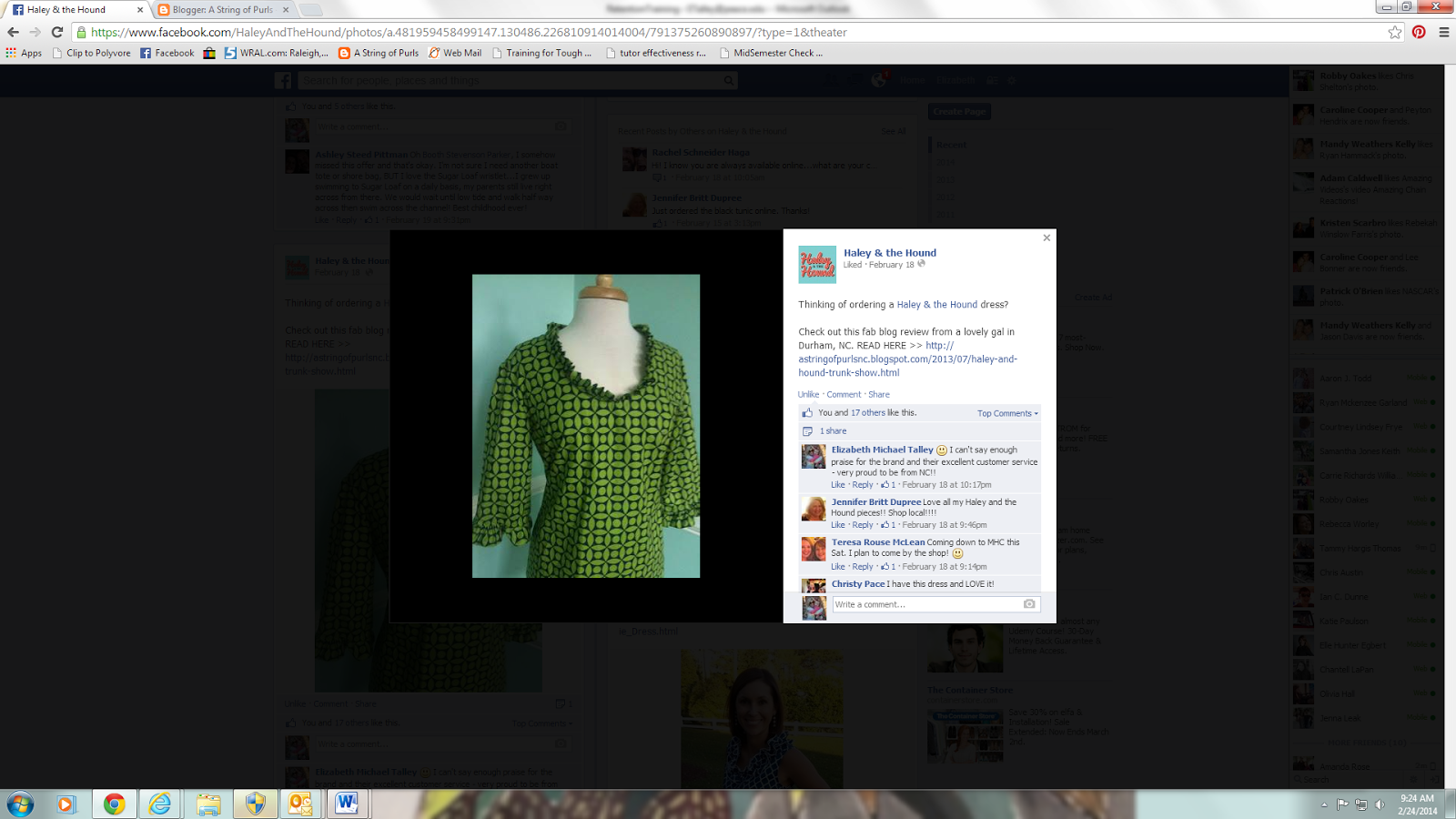Open Teresa Rouse McLean's profile picture
The height and width of the screenshot is (819, 1456).
(x=814, y=549)
